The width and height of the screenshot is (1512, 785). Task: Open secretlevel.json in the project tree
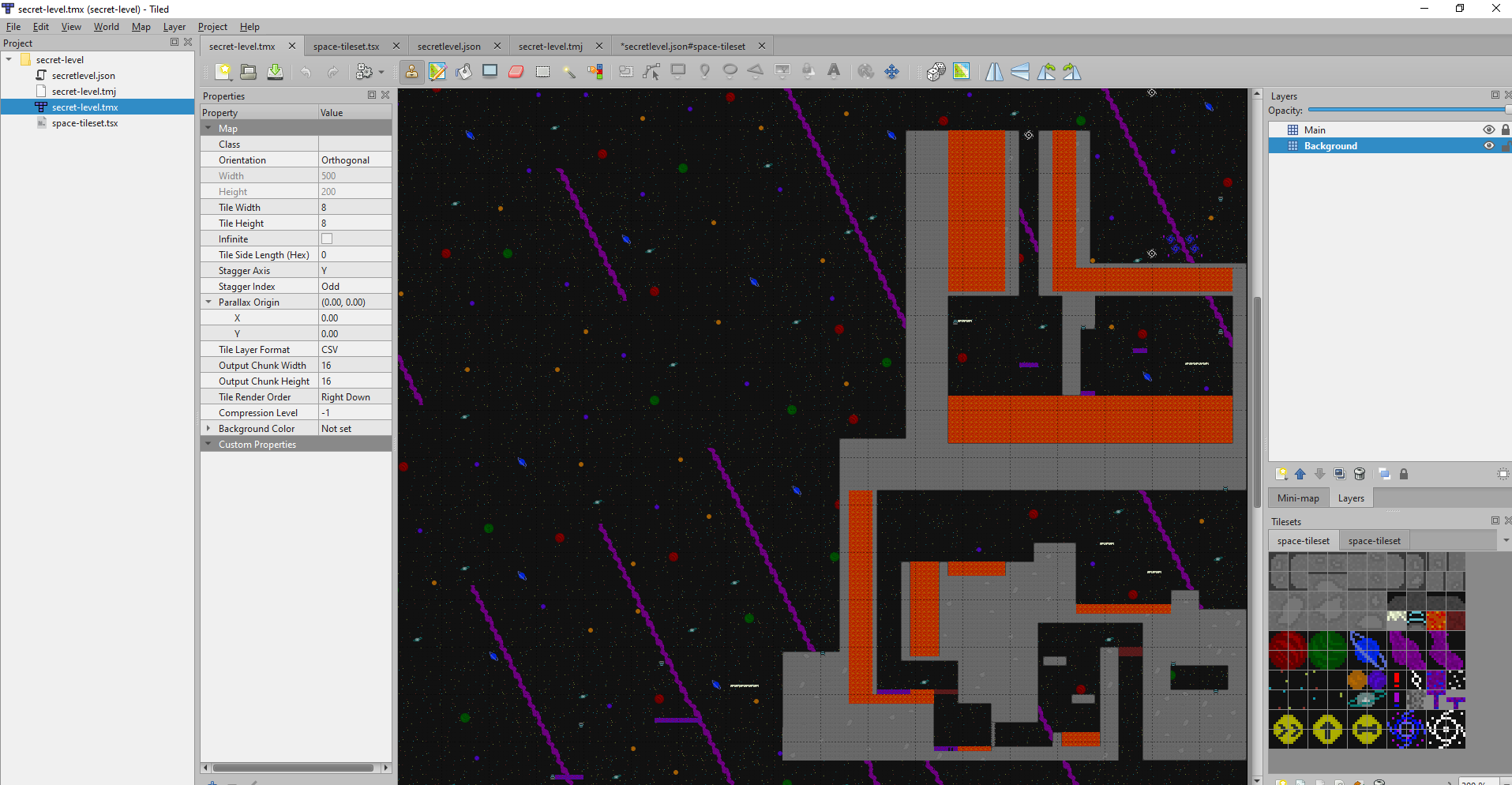[83, 76]
